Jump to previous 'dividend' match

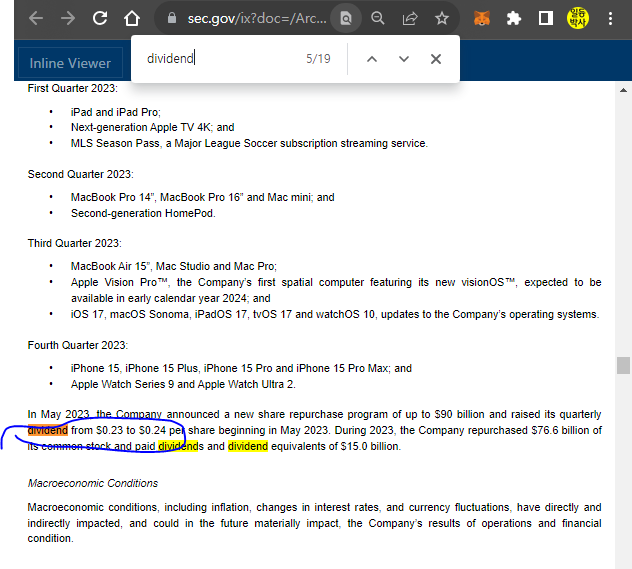(x=372, y=59)
